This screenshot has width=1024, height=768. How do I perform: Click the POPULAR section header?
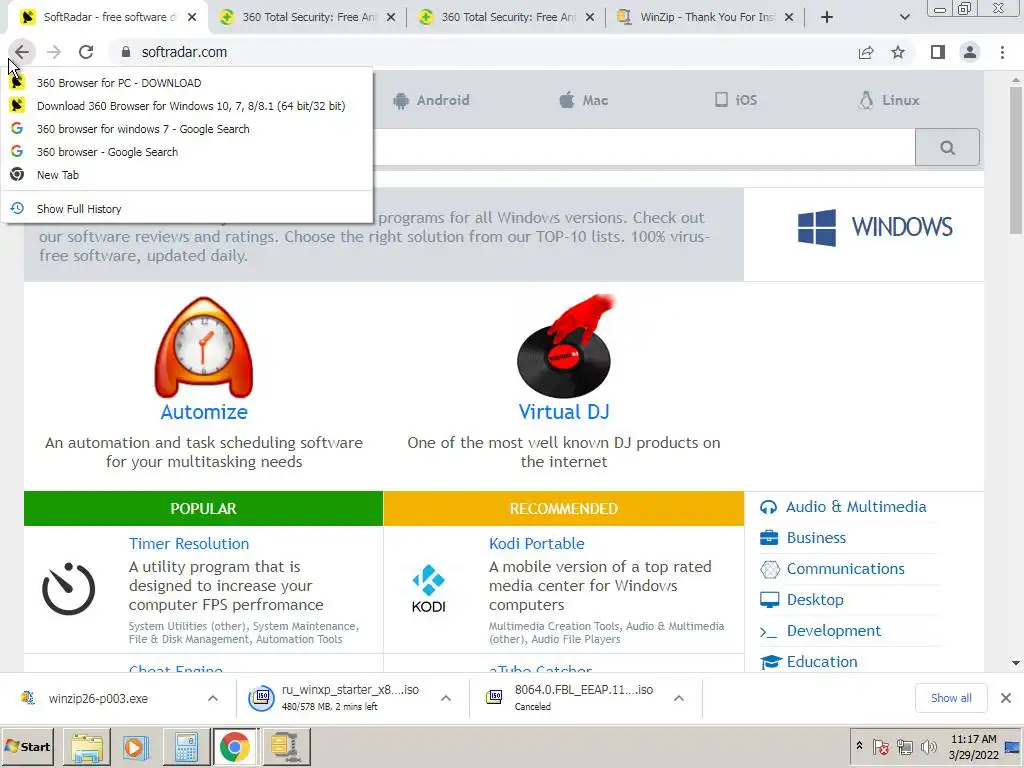pos(203,509)
